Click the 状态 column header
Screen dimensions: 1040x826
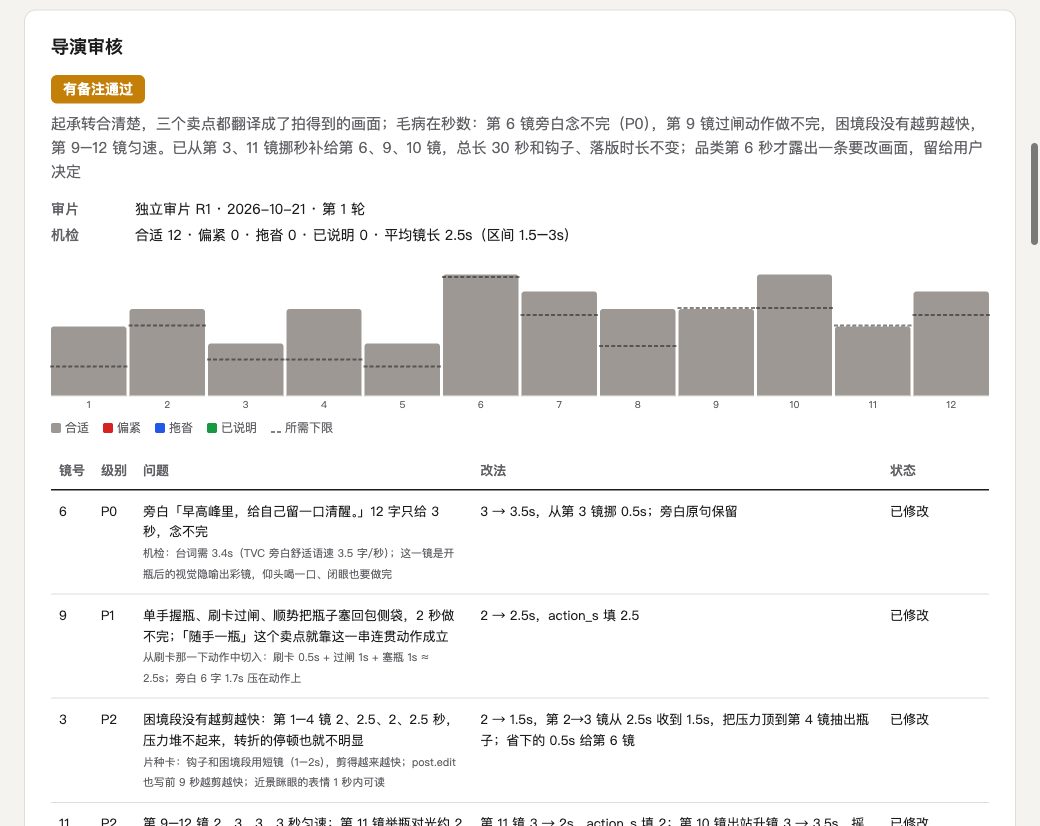[x=903, y=470]
